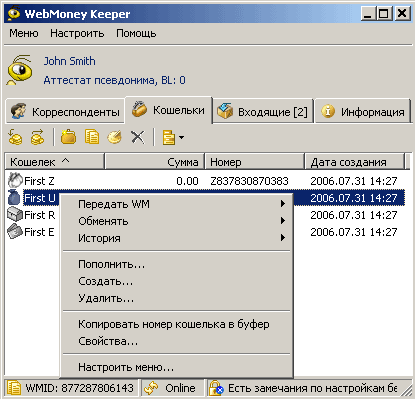Image resolution: width=415 pixels, height=399 pixels.
Task: Switch to the Корреспонденты tab
Action: click(x=65, y=111)
